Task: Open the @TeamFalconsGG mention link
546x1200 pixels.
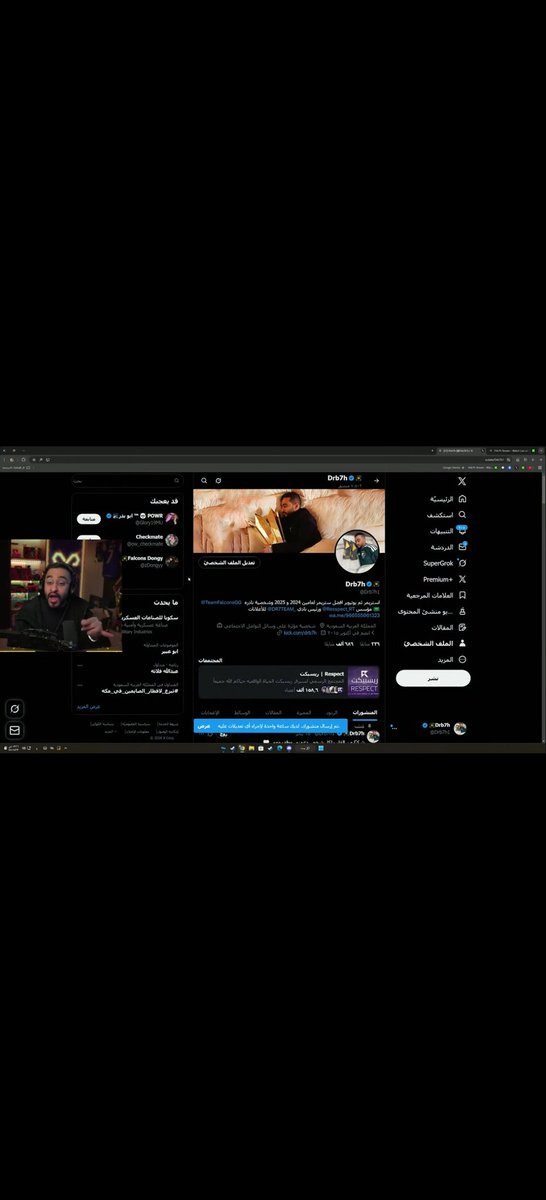Action: pos(221,603)
